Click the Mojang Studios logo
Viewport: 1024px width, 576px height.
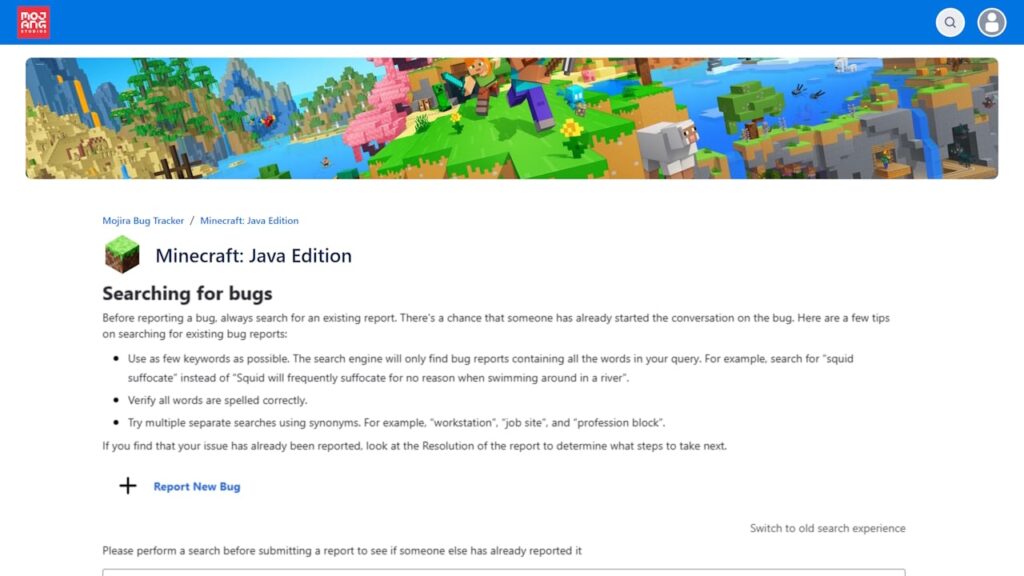(33, 22)
